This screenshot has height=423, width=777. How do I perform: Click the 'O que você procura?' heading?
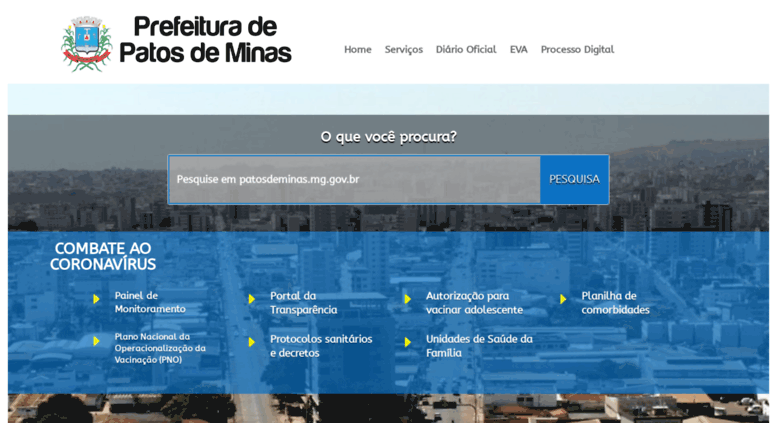click(x=388, y=137)
